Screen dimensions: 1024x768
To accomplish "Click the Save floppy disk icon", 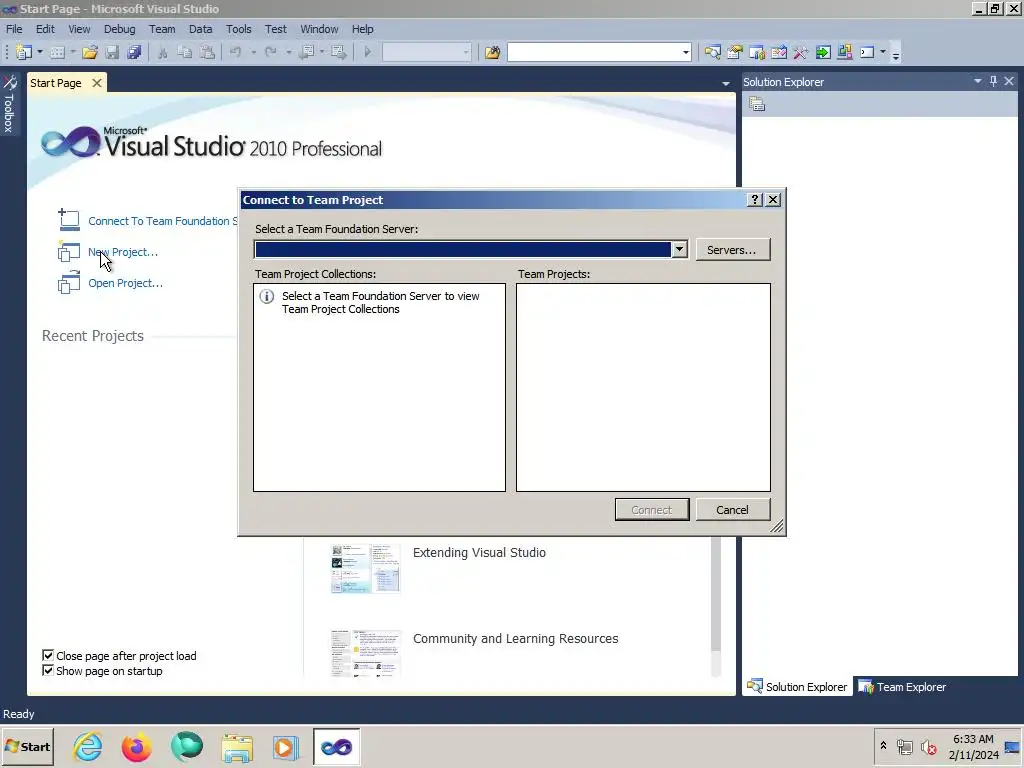I will [x=112, y=52].
